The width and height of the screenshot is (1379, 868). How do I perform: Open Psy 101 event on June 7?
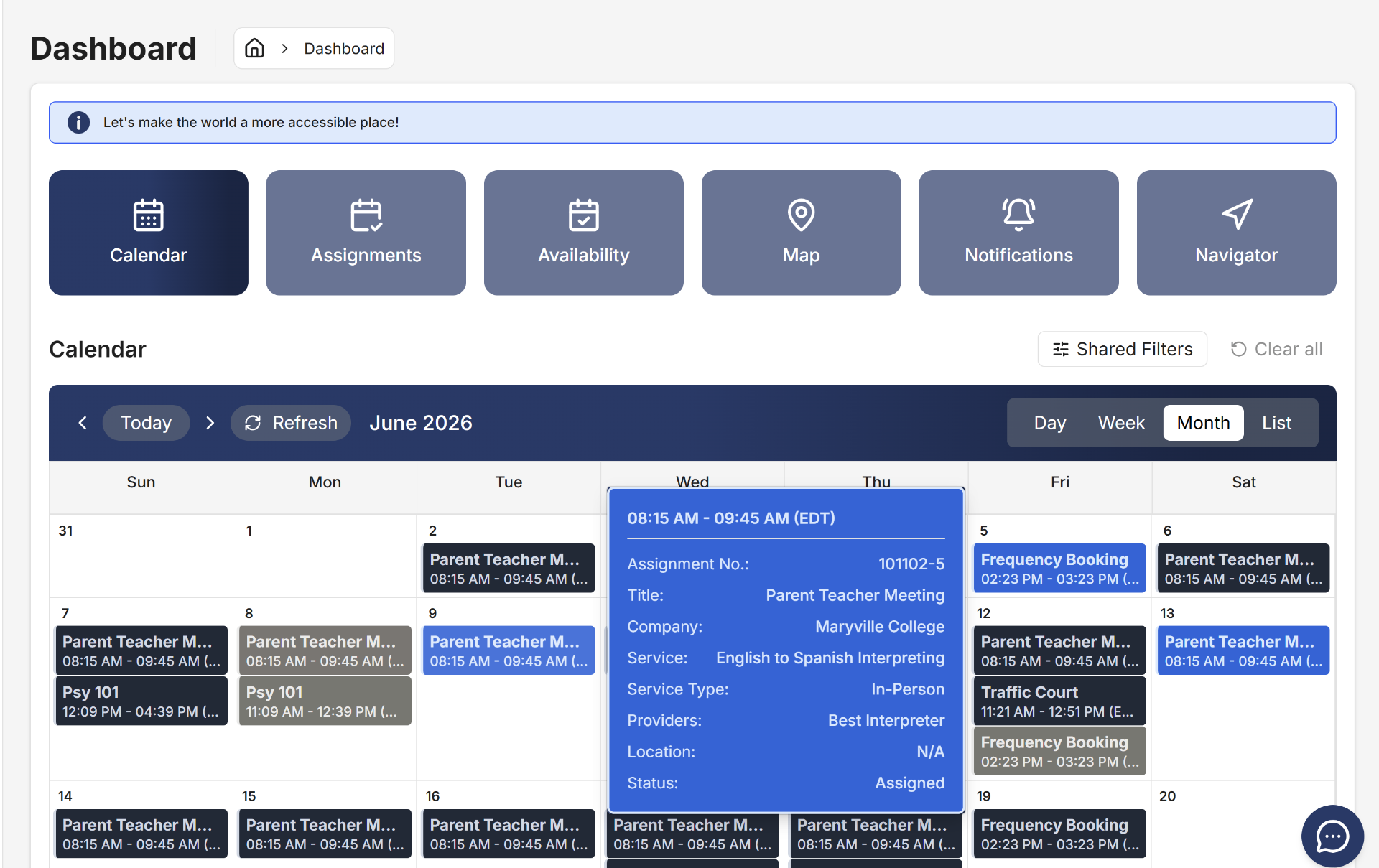pyautogui.click(x=141, y=701)
